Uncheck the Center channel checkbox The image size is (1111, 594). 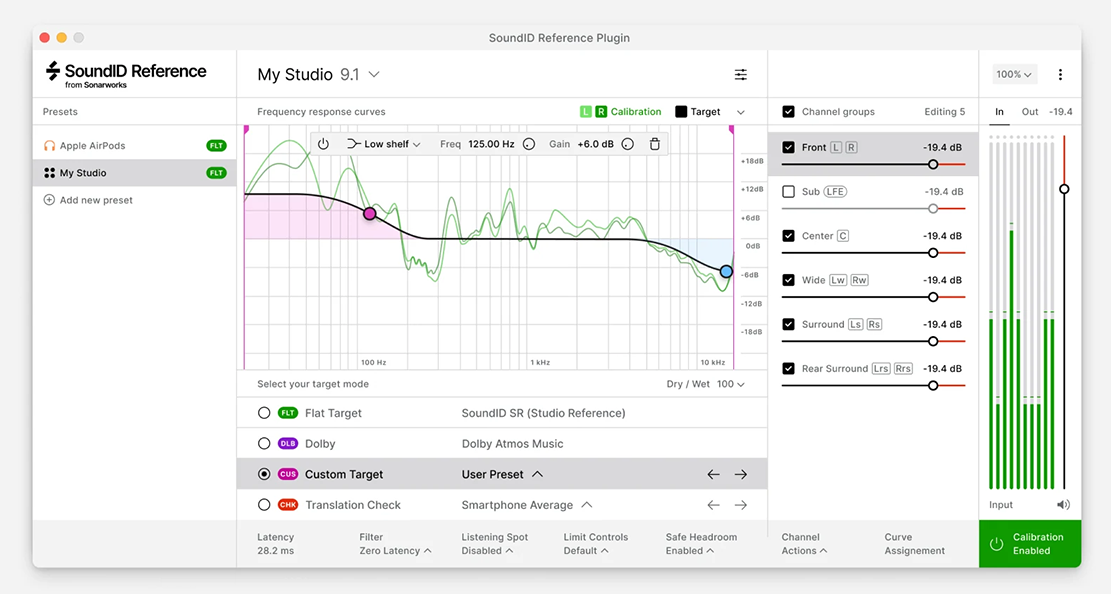(x=789, y=236)
